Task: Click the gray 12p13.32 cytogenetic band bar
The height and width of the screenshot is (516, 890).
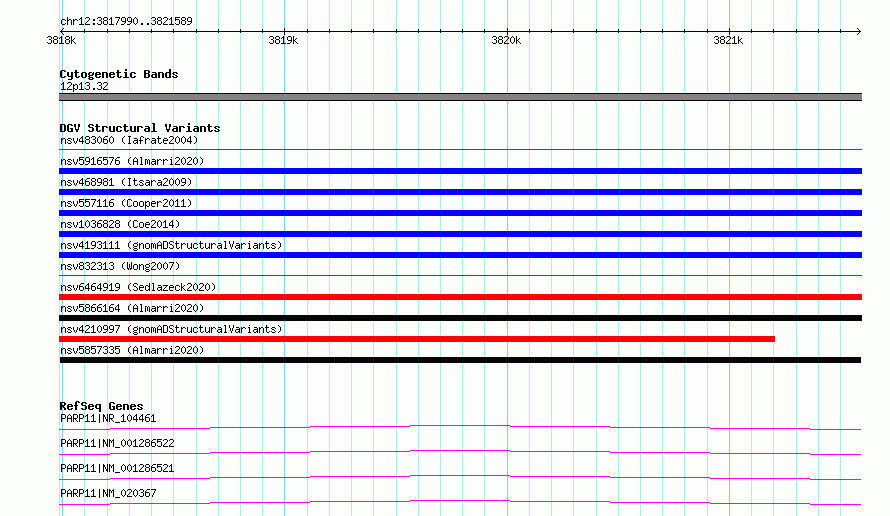Action: coord(460,97)
